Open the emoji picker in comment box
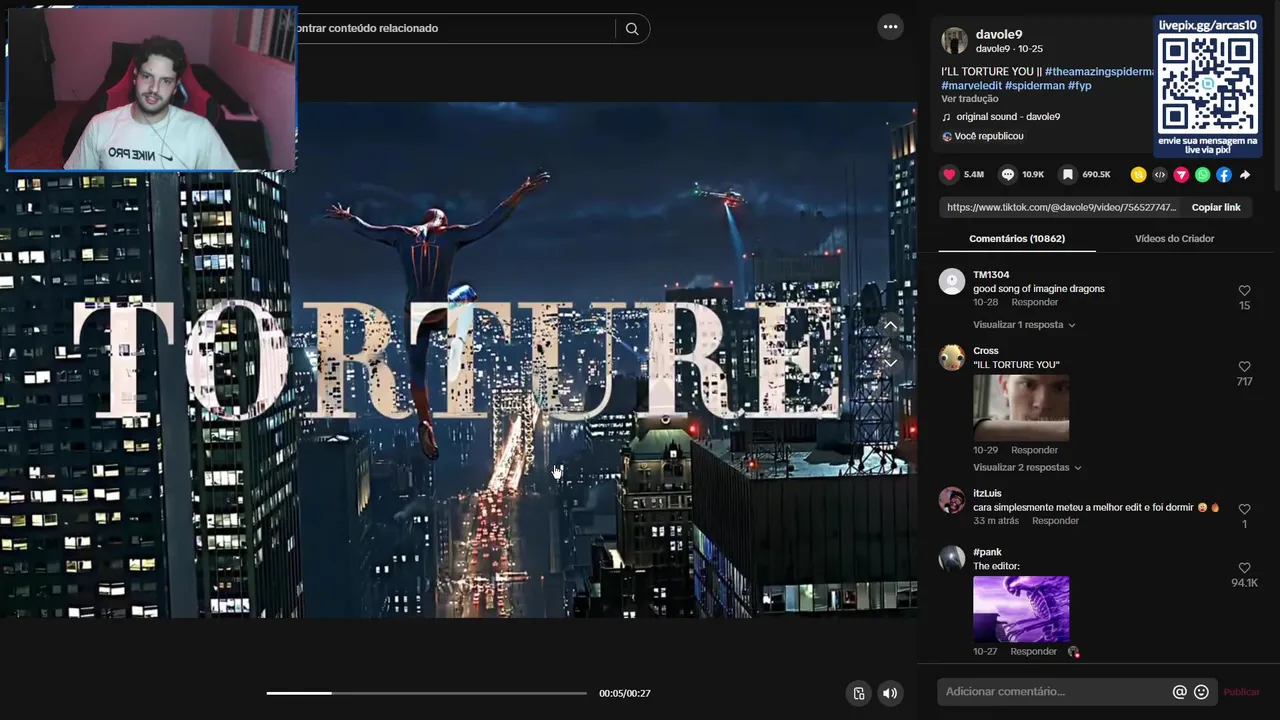The height and width of the screenshot is (720, 1280). tap(1202, 692)
